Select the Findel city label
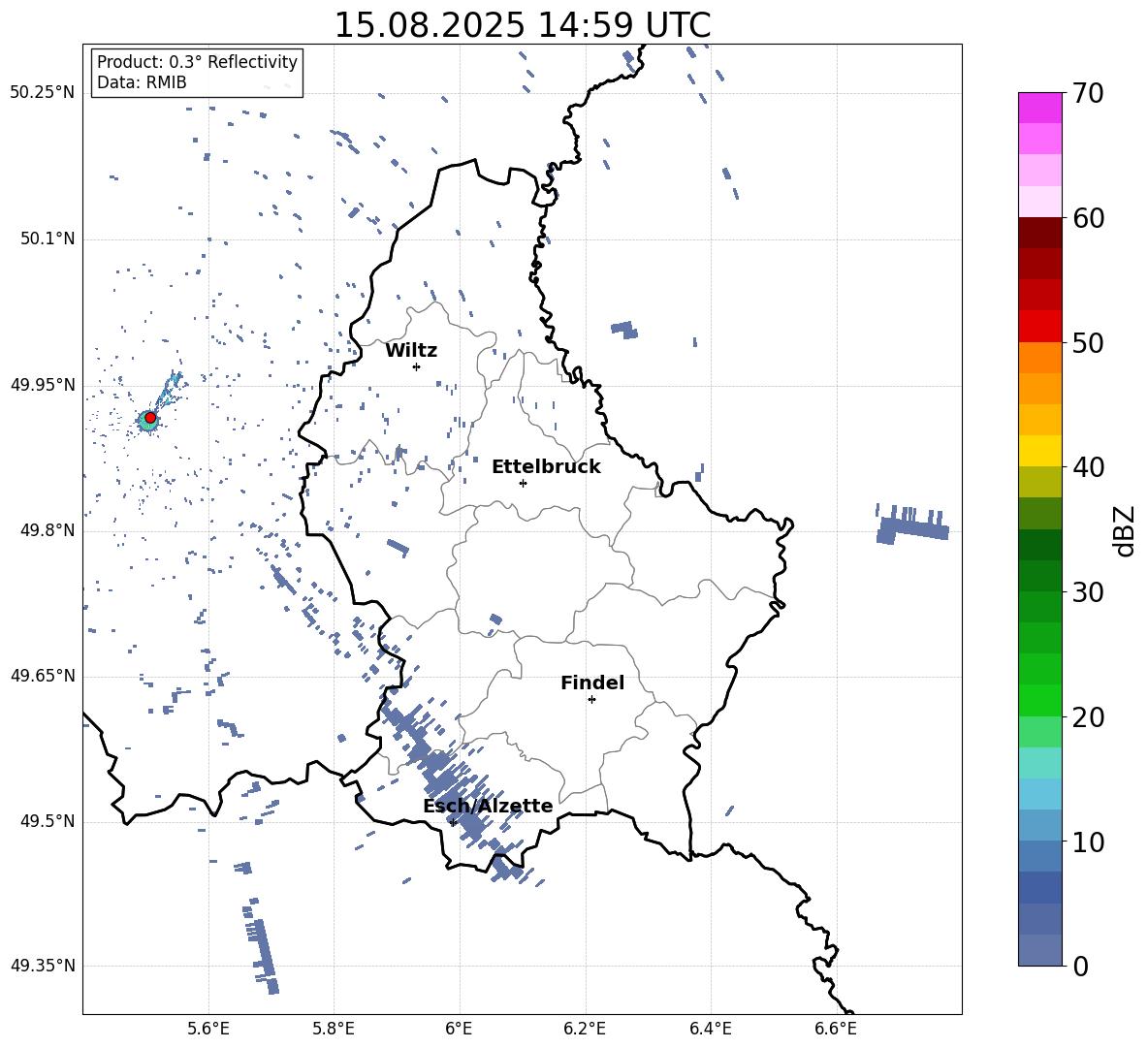Image resolution: width=1148 pixels, height=1048 pixels. pyautogui.click(x=592, y=683)
